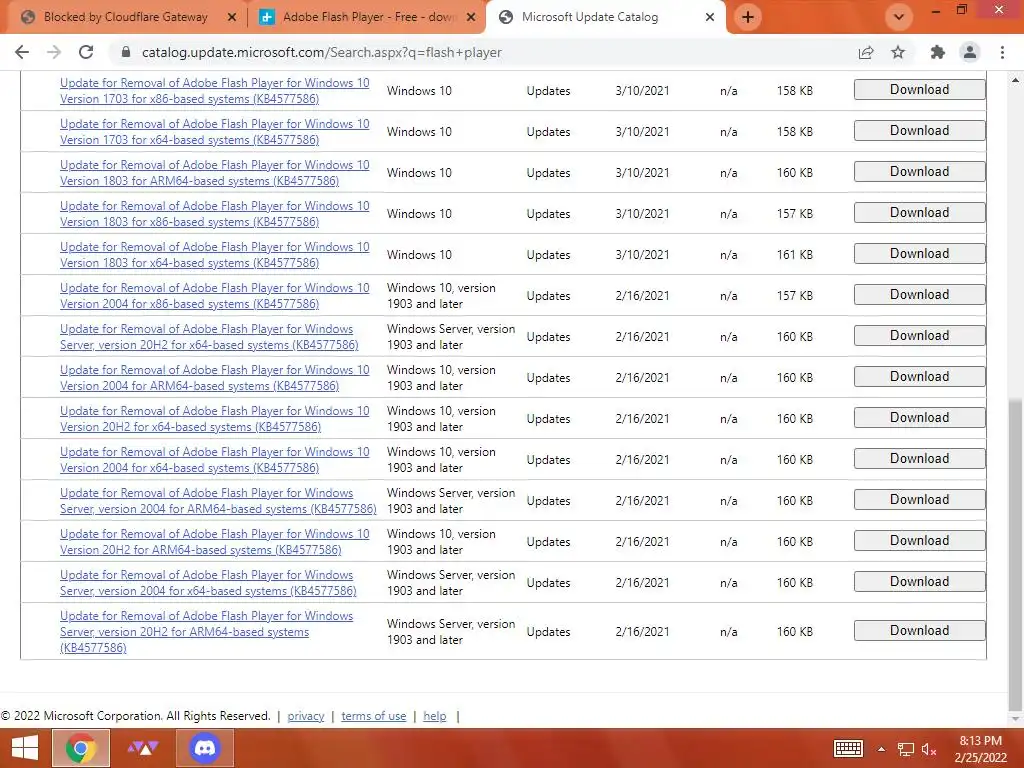The width and height of the screenshot is (1024, 768).
Task: Download Version 1803 x86 update
Action: [920, 213]
